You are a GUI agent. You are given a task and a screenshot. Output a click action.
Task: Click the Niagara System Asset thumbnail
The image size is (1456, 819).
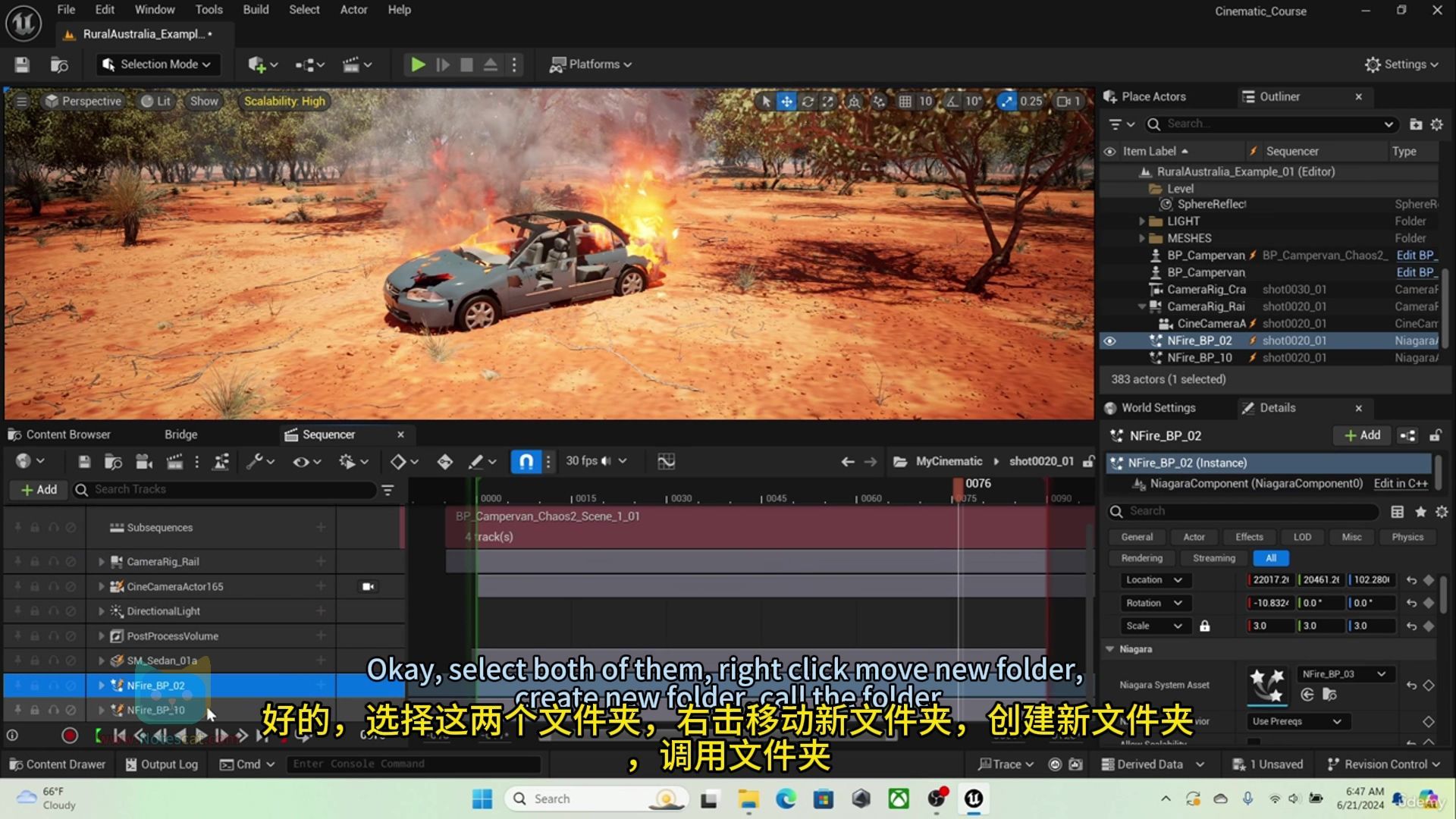(1266, 685)
